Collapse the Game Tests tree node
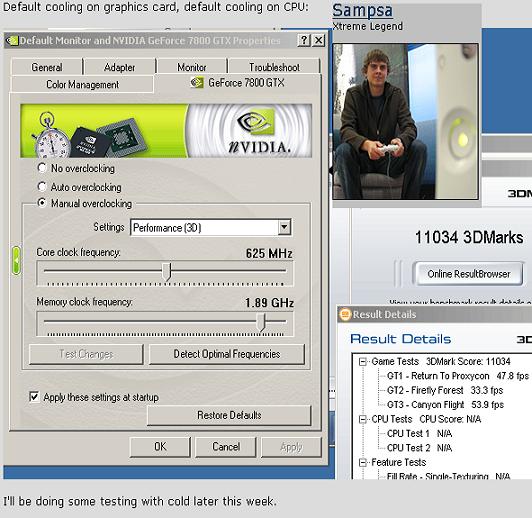This screenshot has width=532, height=518. pyautogui.click(x=363, y=362)
